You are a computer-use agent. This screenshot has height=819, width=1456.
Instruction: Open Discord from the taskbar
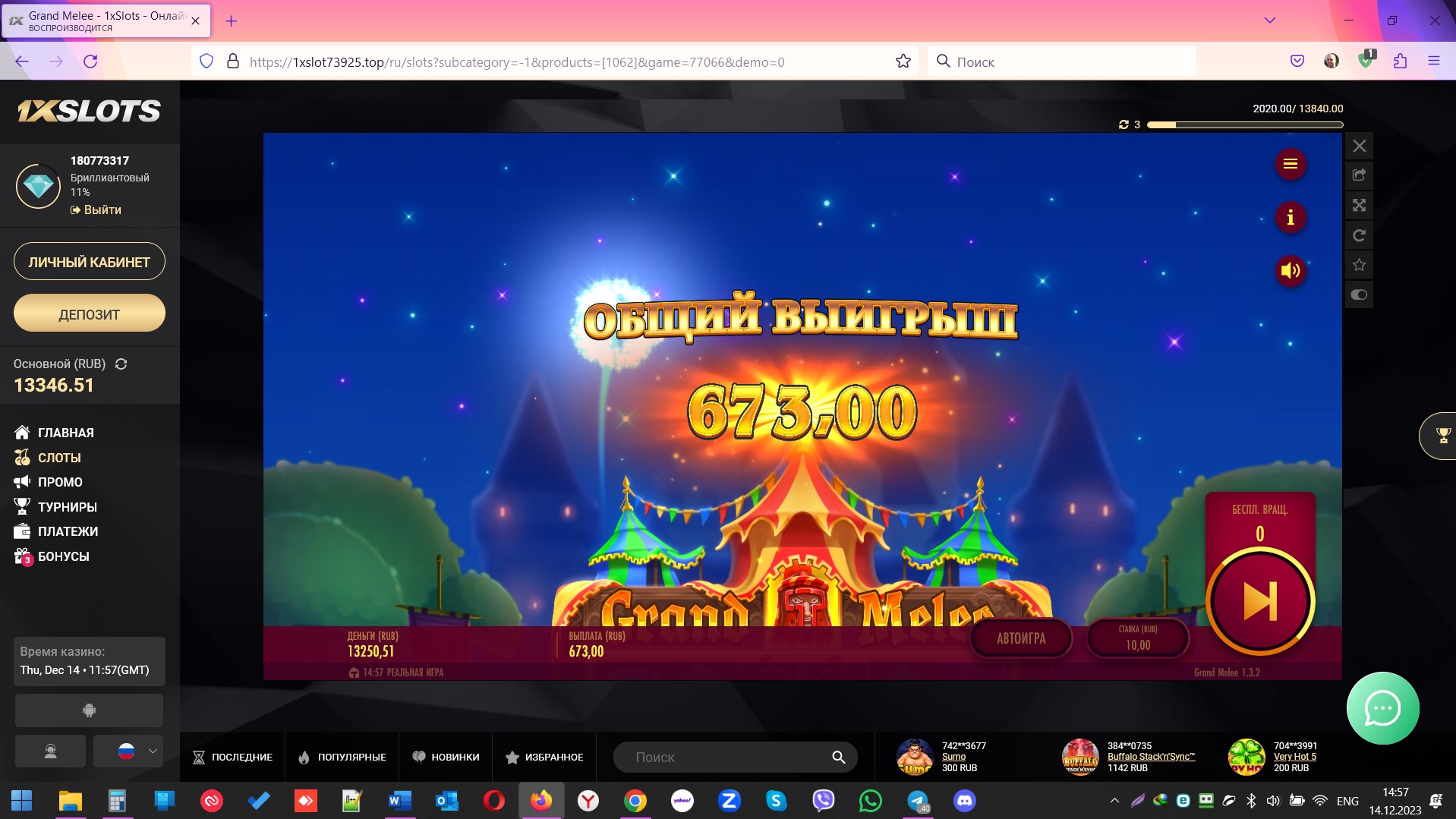[x=965, y=800]
